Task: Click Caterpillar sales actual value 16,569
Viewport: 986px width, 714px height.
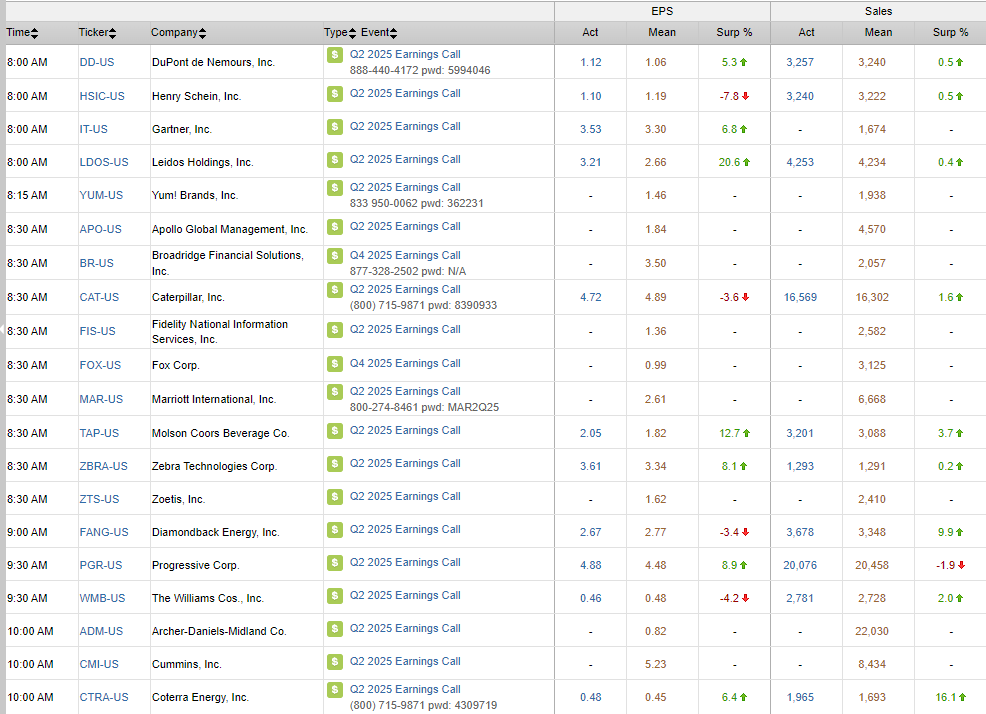Action: 800,297
